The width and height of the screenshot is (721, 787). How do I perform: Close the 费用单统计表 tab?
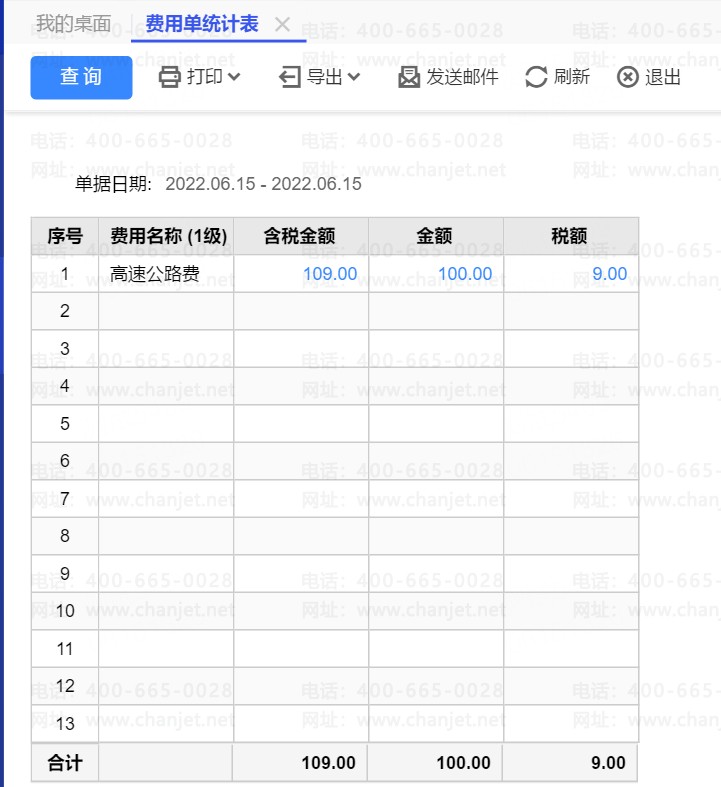(283, 25)
